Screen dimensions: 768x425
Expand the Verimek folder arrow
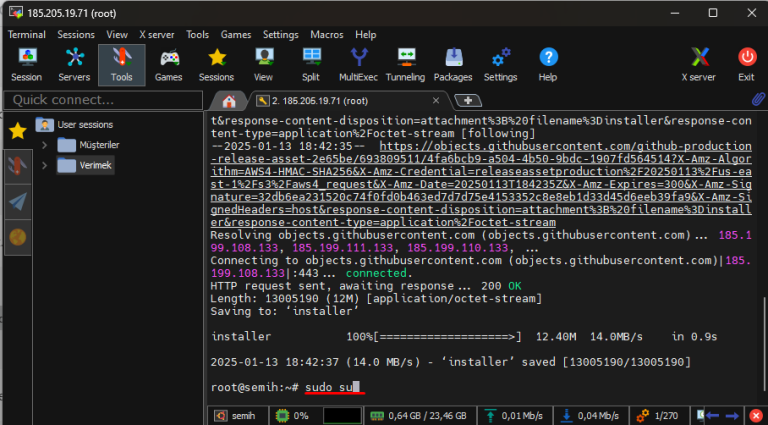(x=44, y=165)
